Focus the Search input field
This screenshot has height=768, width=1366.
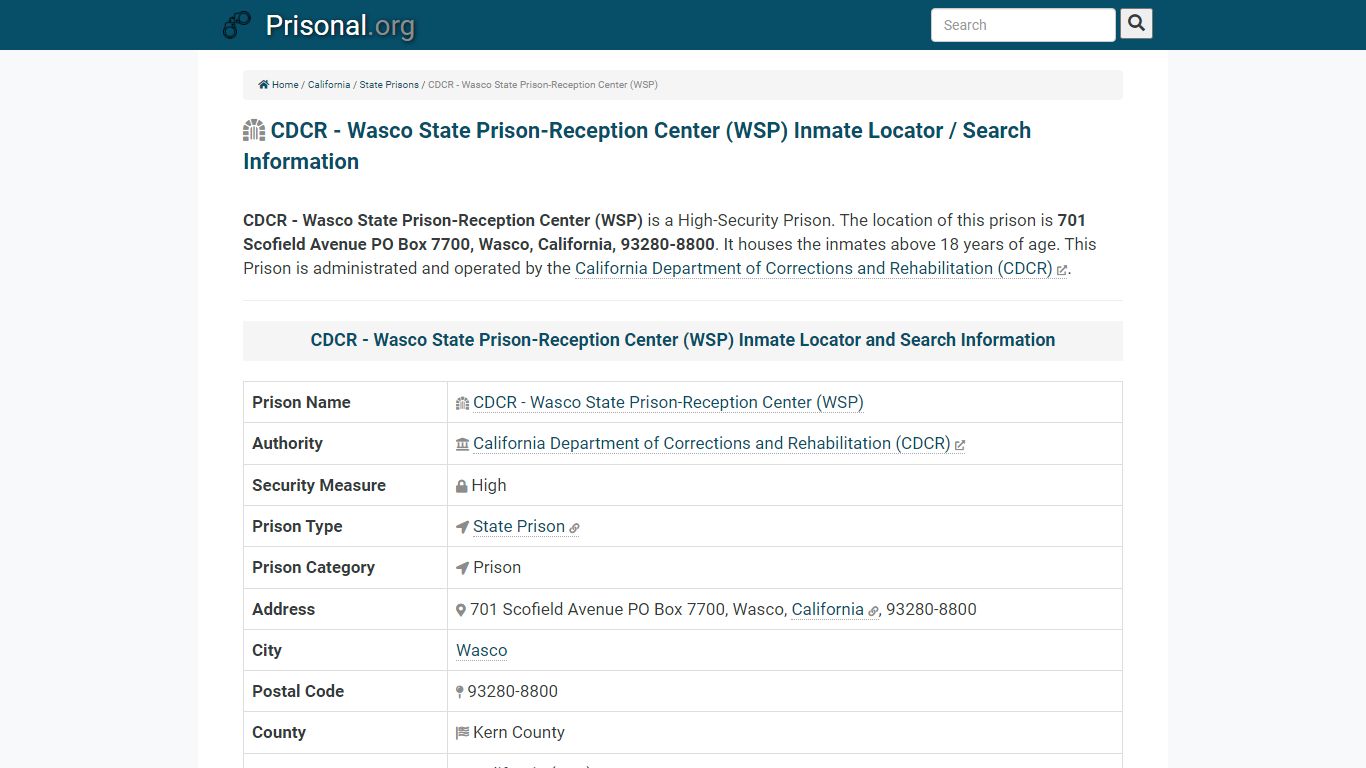(x=1023, y=25)
